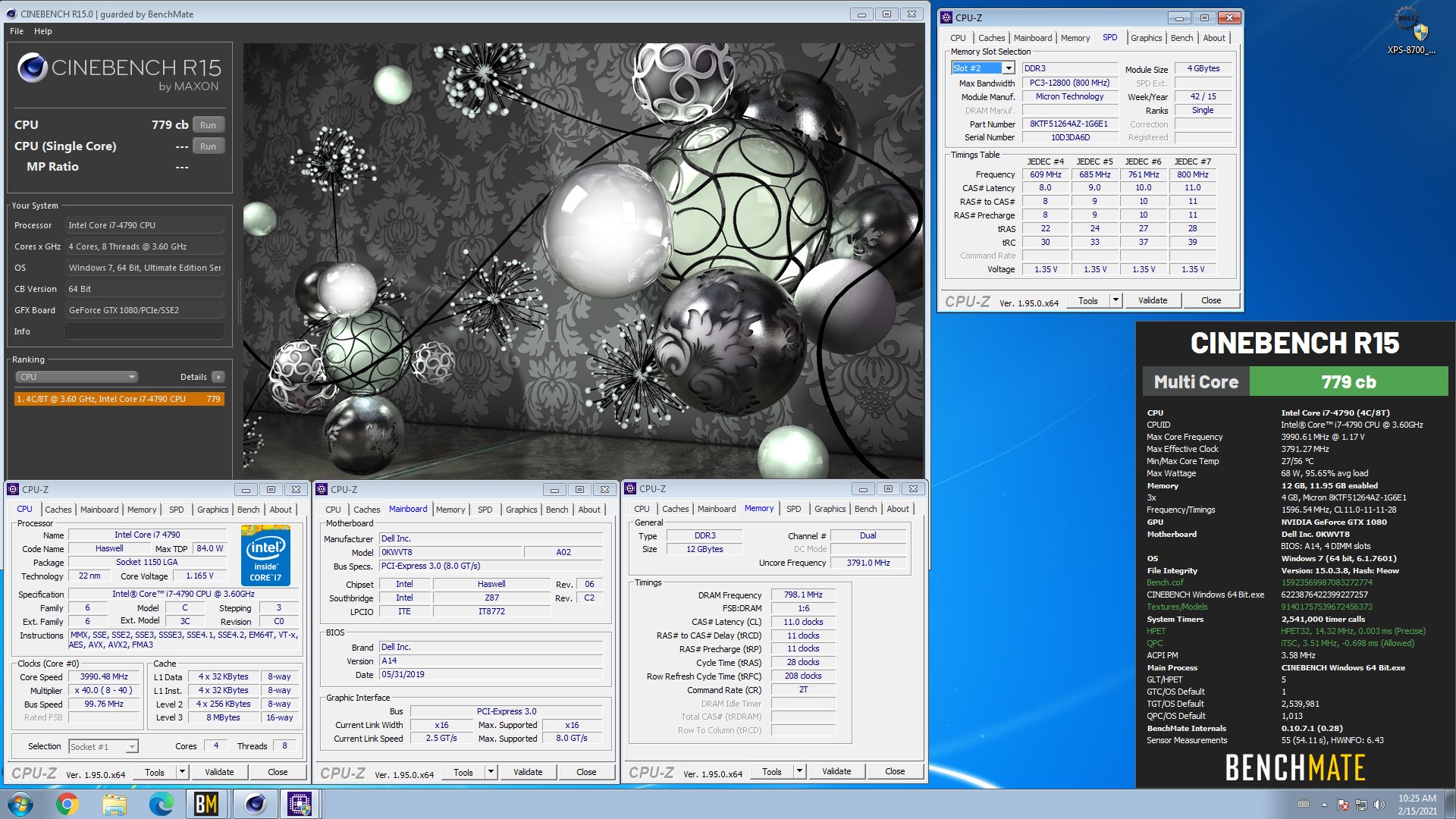The height and width of the screenshot is (819, 1456).
Task: Click Validate in the Memory CPU-Z window
Action: click(836, 771)
